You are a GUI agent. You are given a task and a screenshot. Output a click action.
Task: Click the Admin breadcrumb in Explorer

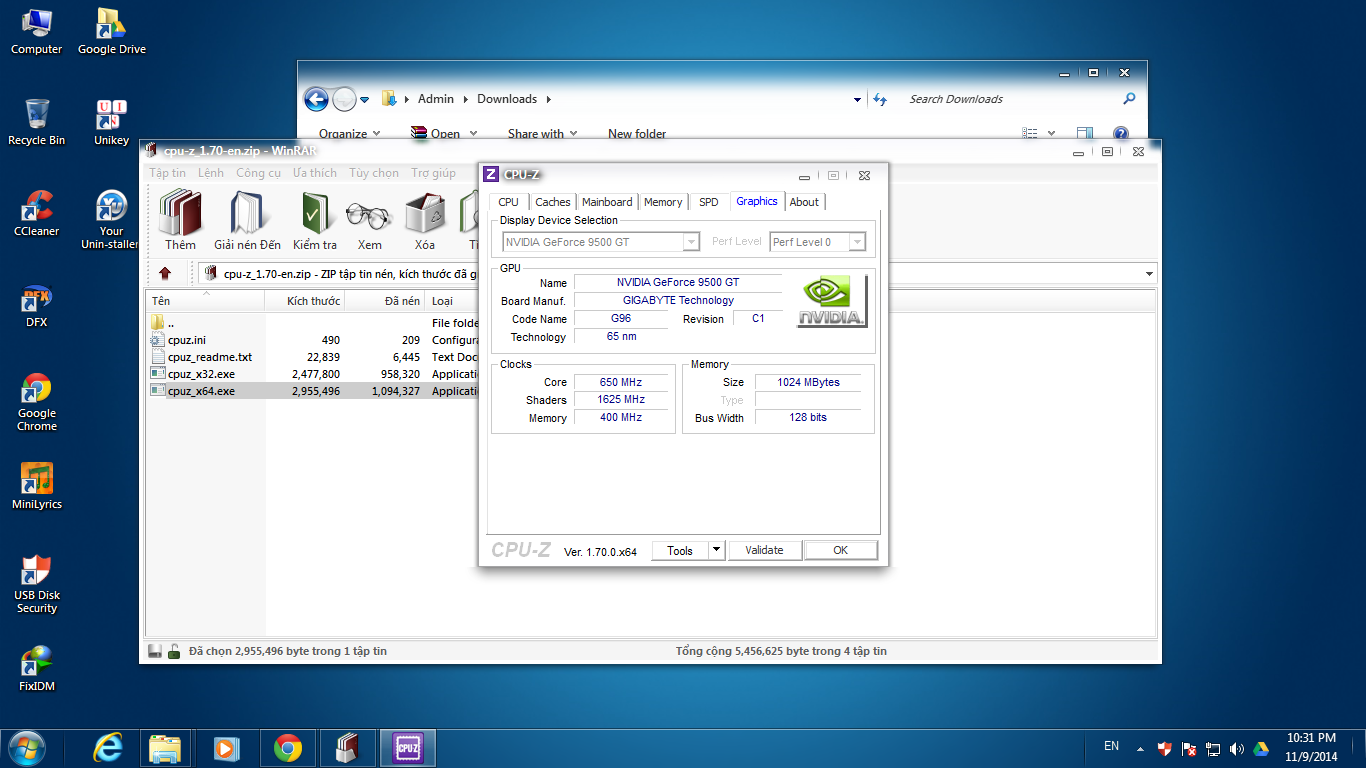(x=436, y=99)
